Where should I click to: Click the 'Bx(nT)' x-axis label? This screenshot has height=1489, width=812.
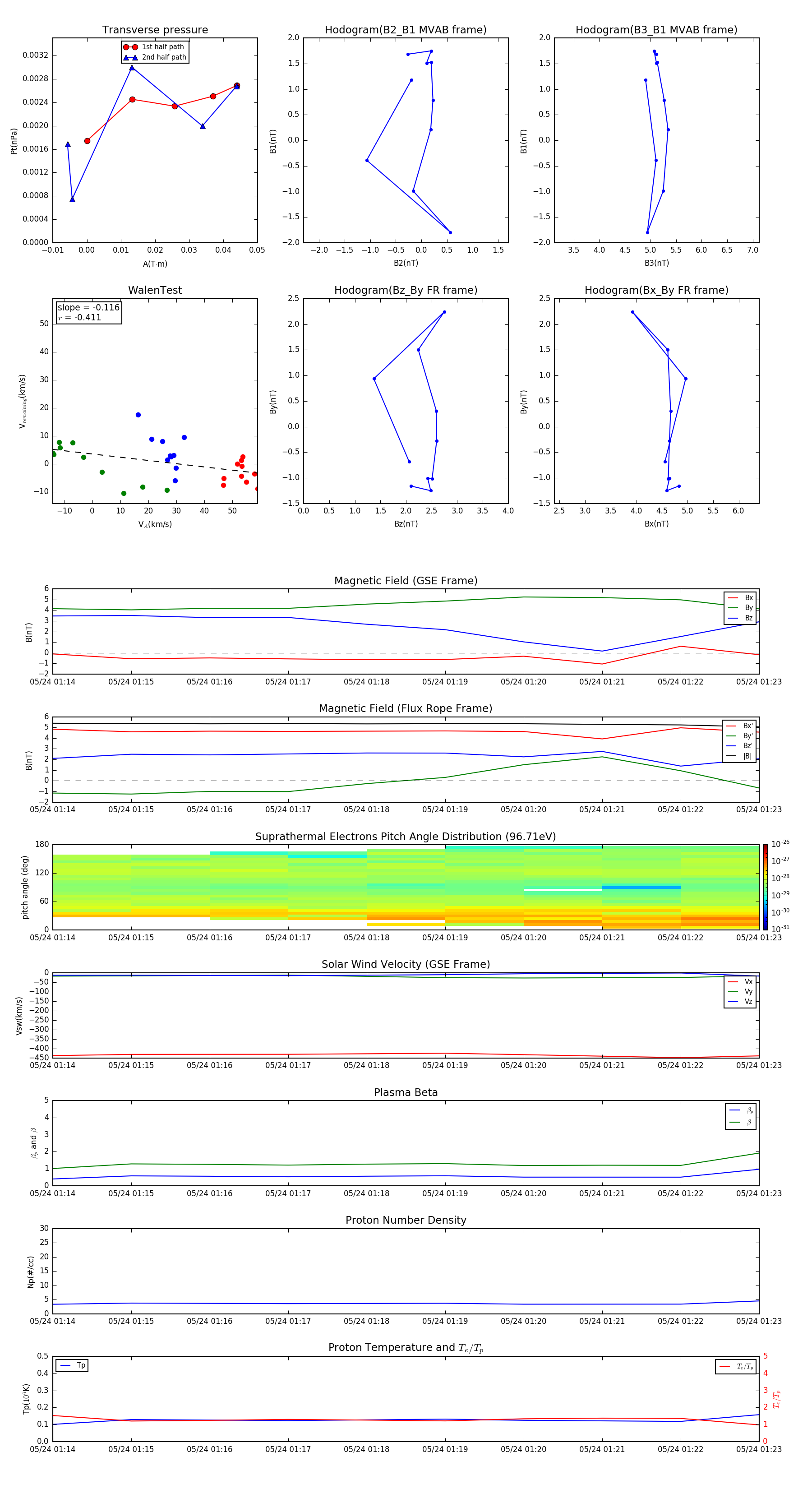tap(656, 524)
